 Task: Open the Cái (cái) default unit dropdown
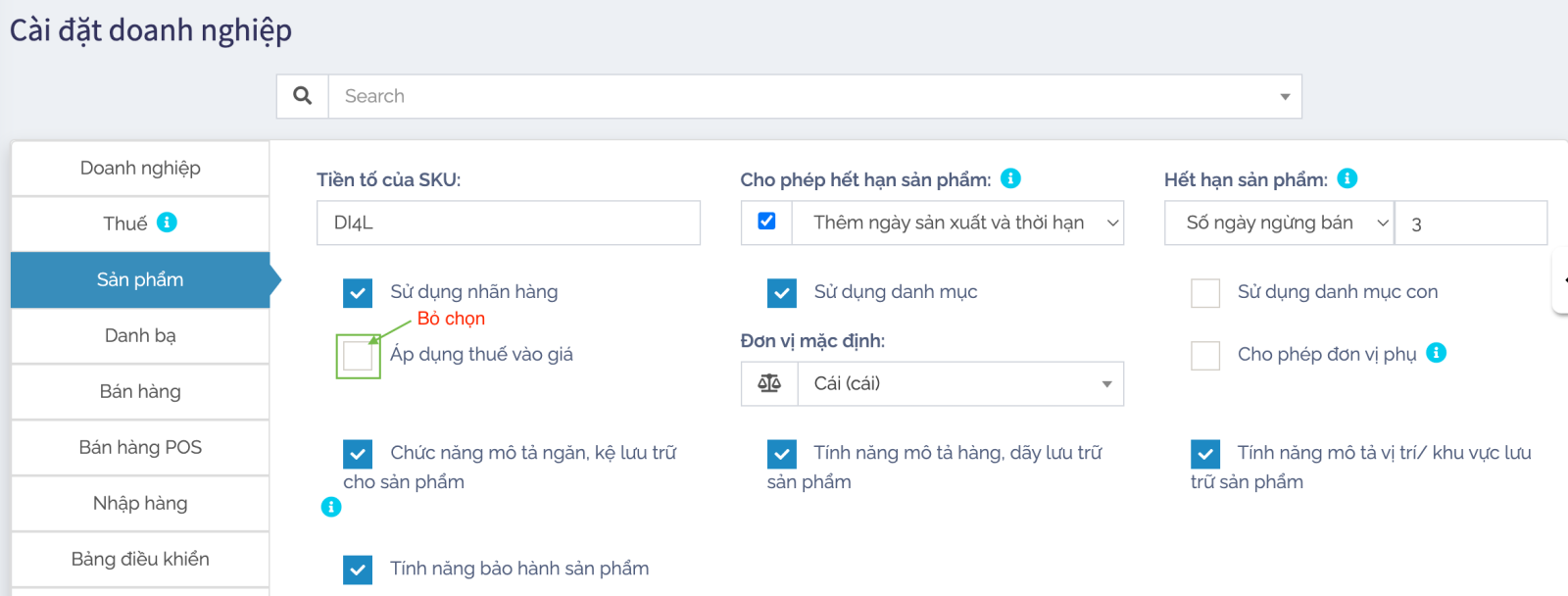tap(959, 383)
